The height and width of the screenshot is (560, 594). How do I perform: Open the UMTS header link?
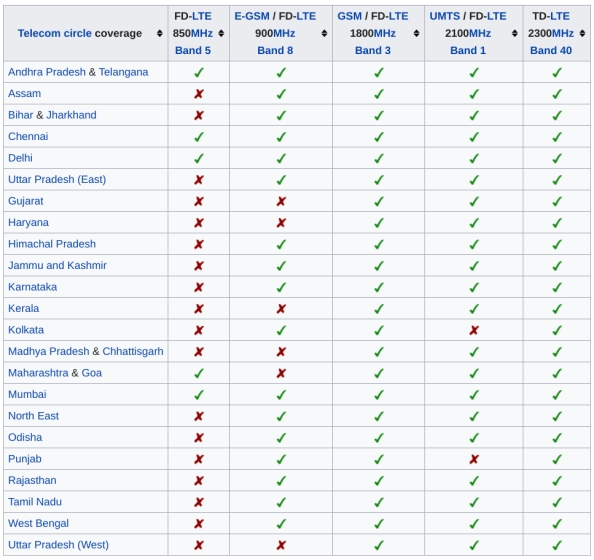(445, 16)
